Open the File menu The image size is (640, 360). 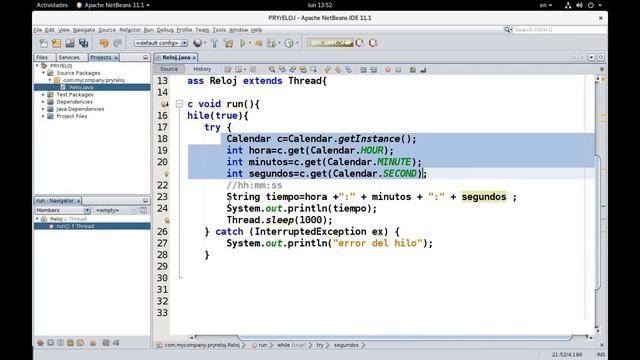coord(38,30)
